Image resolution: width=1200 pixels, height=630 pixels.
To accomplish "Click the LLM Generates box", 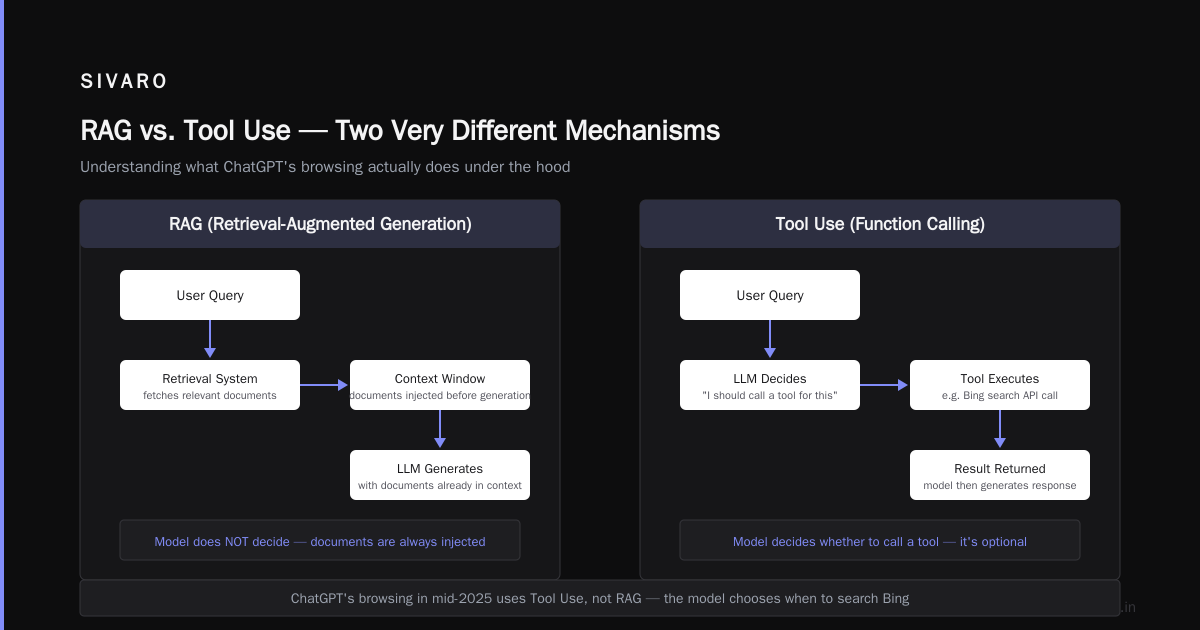I will [x=440, y=475].
